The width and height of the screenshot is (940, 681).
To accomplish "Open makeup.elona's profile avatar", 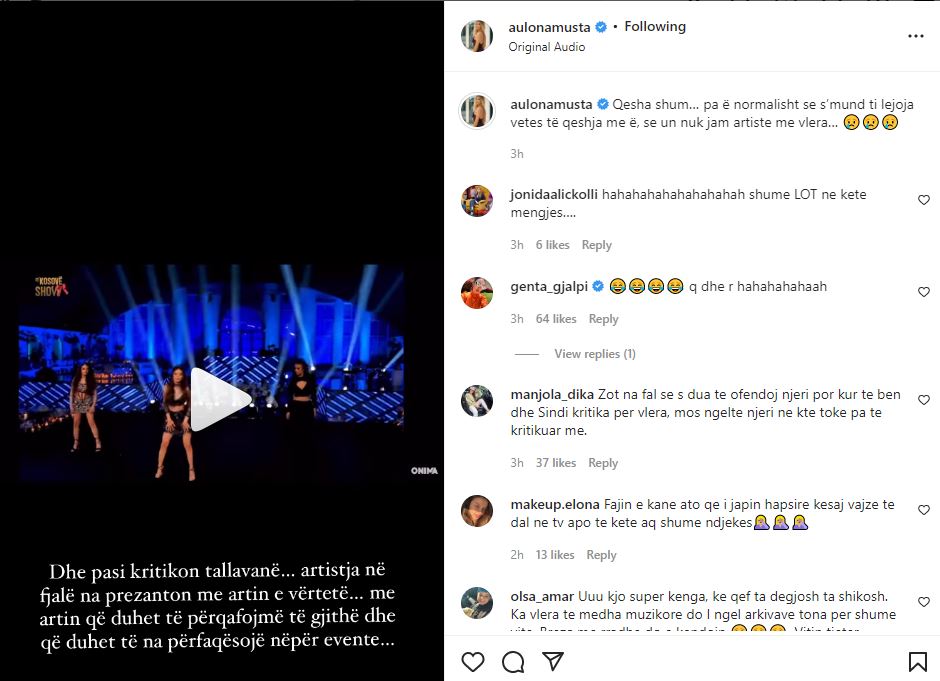I will [477, 511].
